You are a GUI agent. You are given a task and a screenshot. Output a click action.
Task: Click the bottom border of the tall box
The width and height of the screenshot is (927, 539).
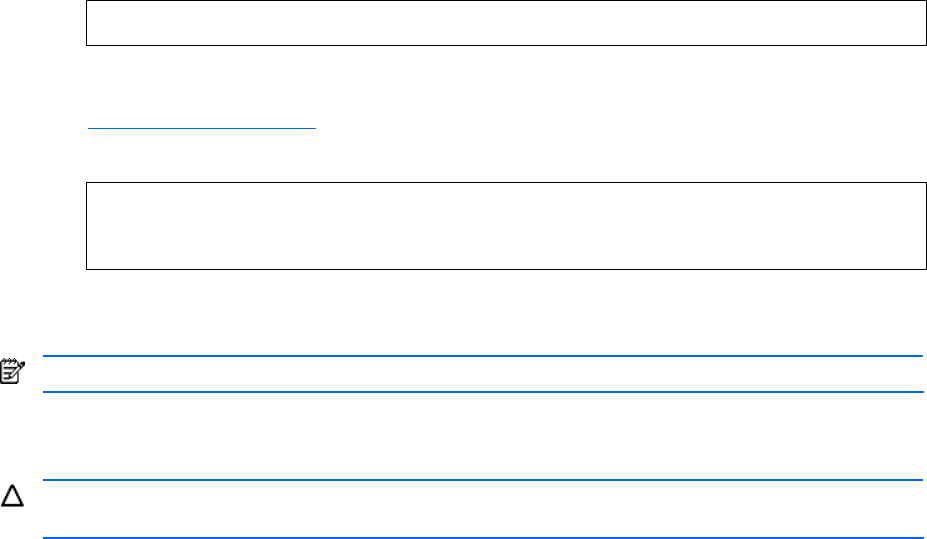pos(506,269)
